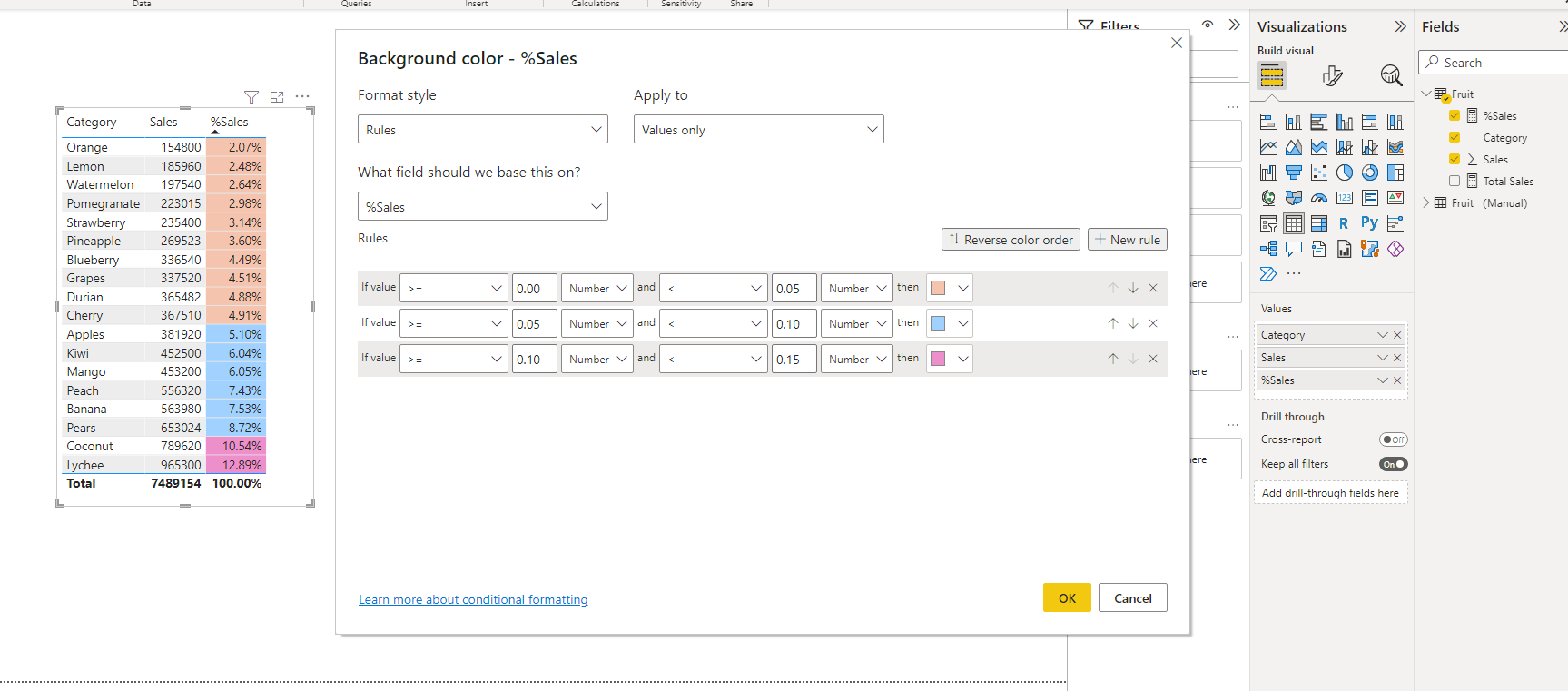Click OK to apply background color
The height and width of the screenshot is (691, 1568).
pos(1067,597)
